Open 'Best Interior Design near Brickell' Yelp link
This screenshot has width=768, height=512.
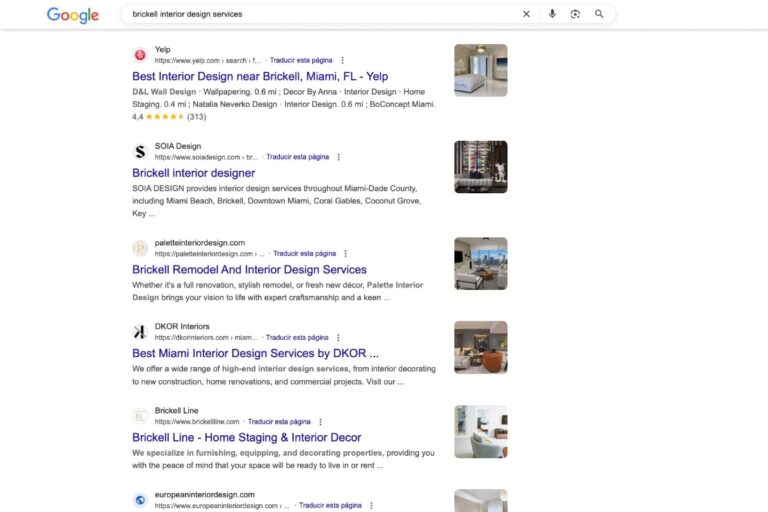tap(260, 76)
